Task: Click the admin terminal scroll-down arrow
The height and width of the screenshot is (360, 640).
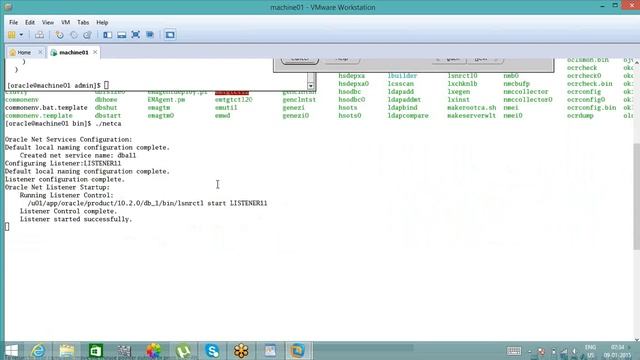Action: tap(311, 86)
